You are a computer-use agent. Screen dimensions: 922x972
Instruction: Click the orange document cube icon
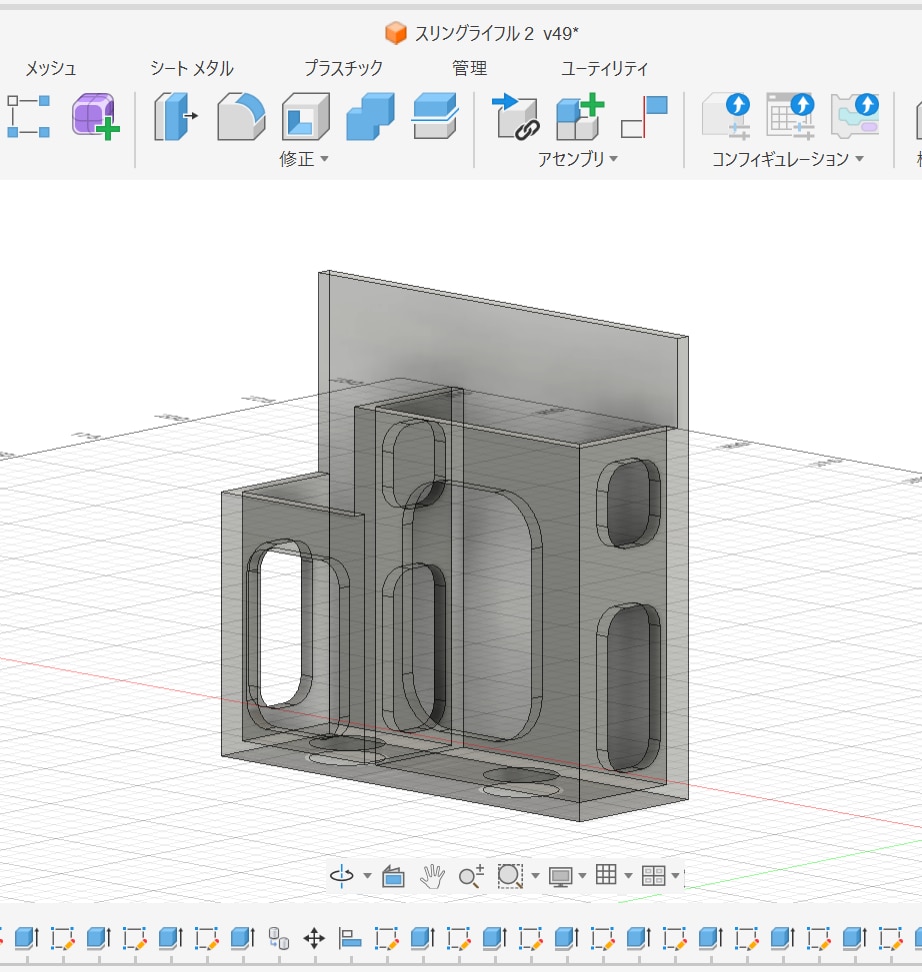tap(396, 33)
